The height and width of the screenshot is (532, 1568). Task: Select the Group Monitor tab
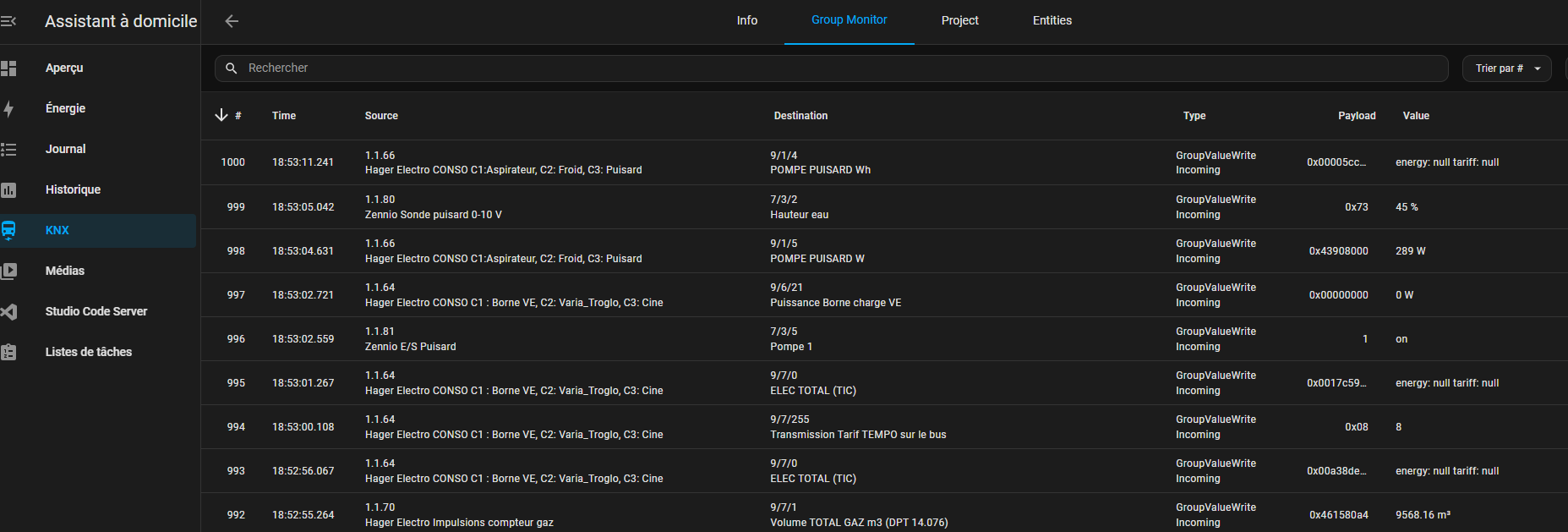[x=849, y=21]
